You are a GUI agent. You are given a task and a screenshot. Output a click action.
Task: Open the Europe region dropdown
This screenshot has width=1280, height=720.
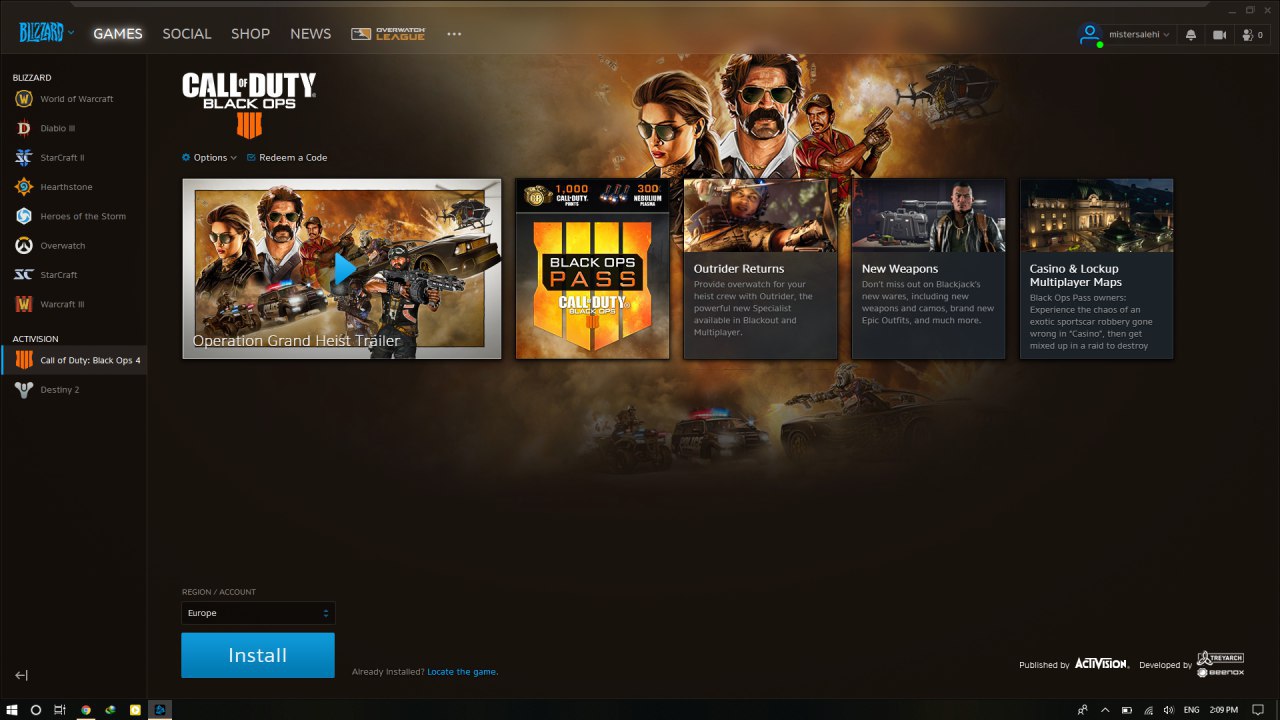[258, 613]
